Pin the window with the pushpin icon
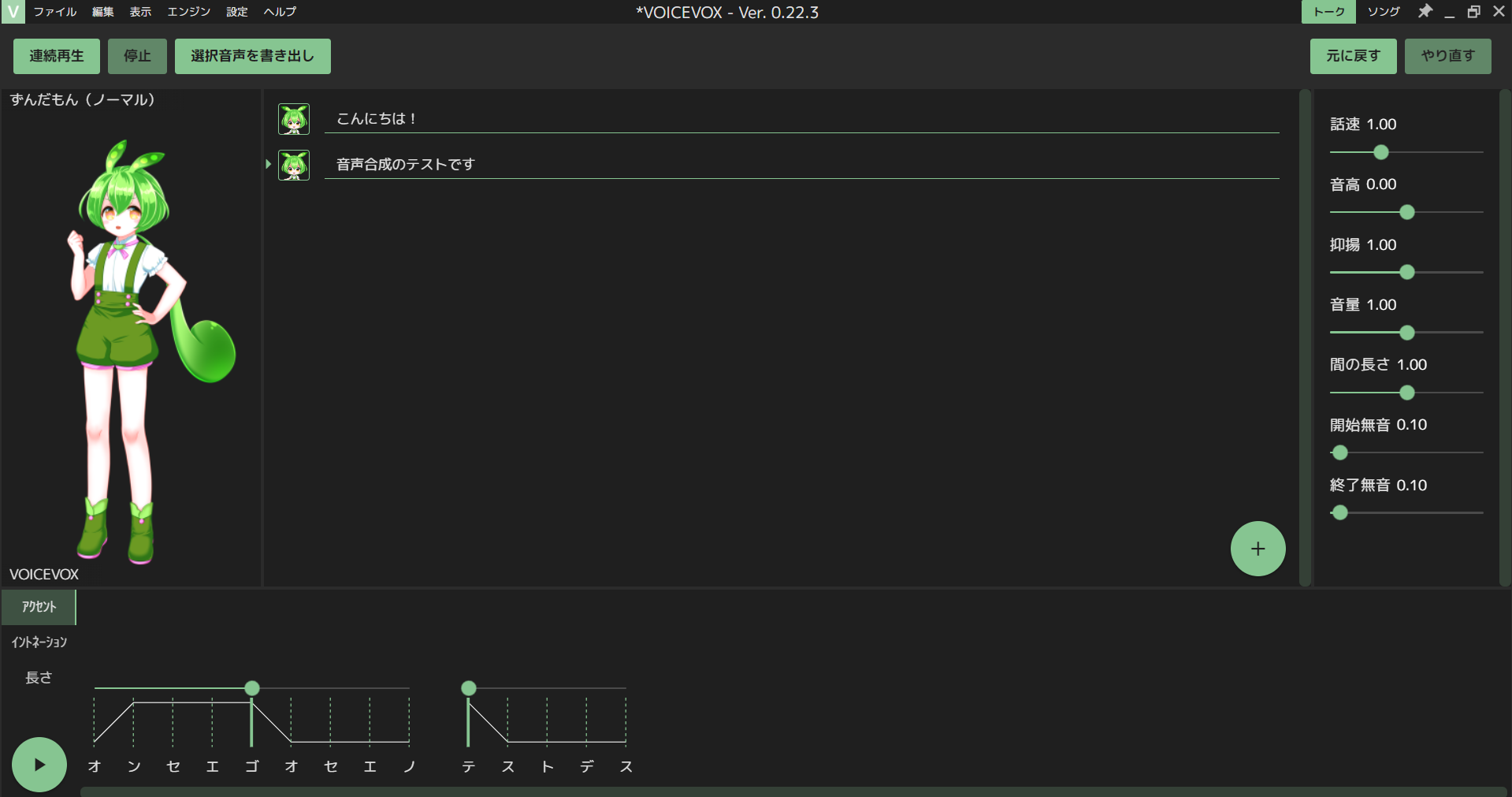1512x797 pixels. click(x=1425, y=12)
